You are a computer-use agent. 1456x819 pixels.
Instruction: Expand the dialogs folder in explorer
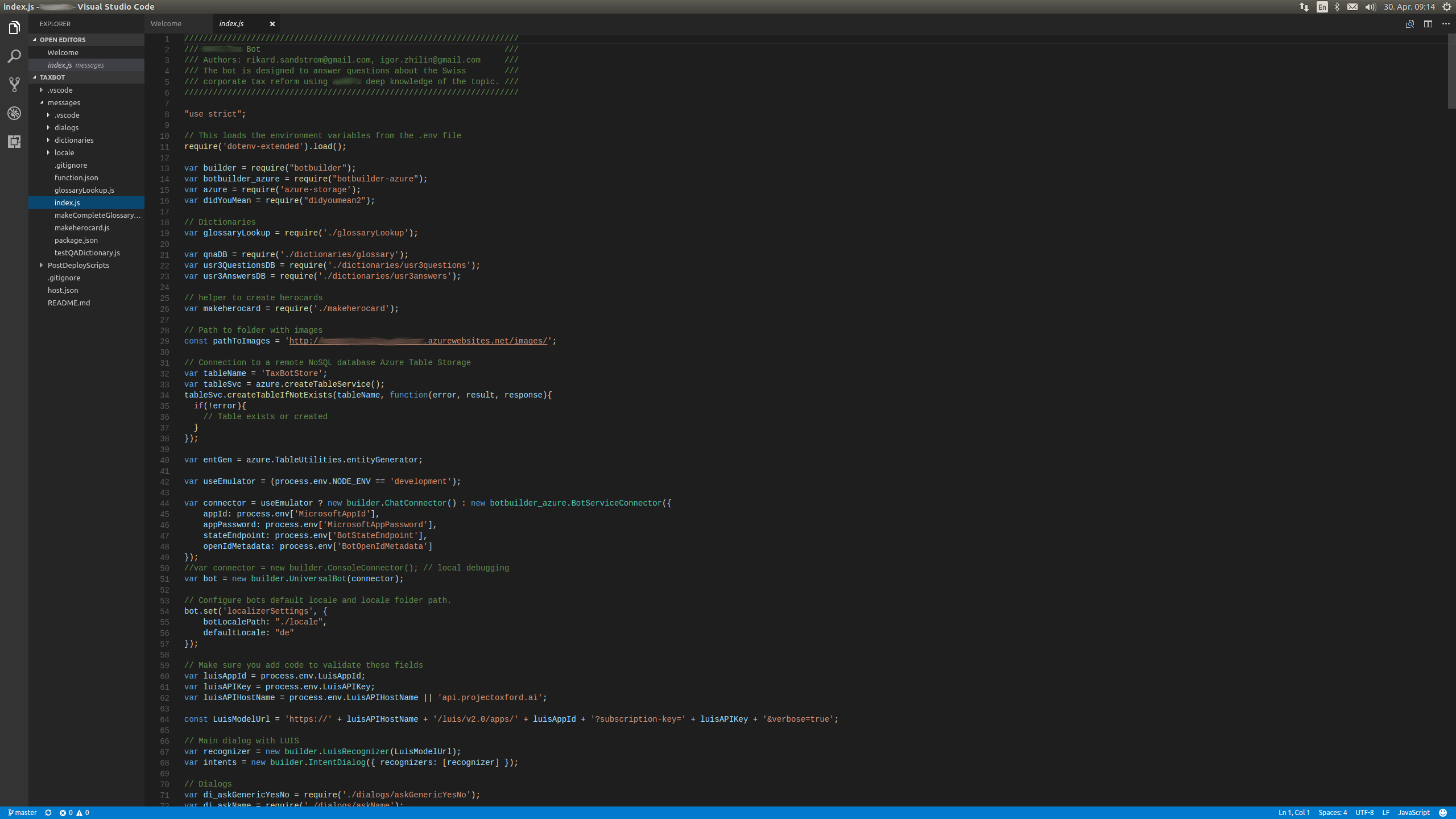pyautogui.click(x=66, y=127)
